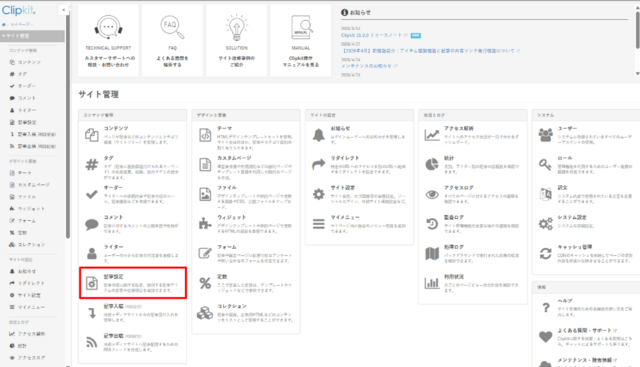Click the 記事出稿 RSS feed icon
This screenshot has width=640, height=367.
coord(92,343)
